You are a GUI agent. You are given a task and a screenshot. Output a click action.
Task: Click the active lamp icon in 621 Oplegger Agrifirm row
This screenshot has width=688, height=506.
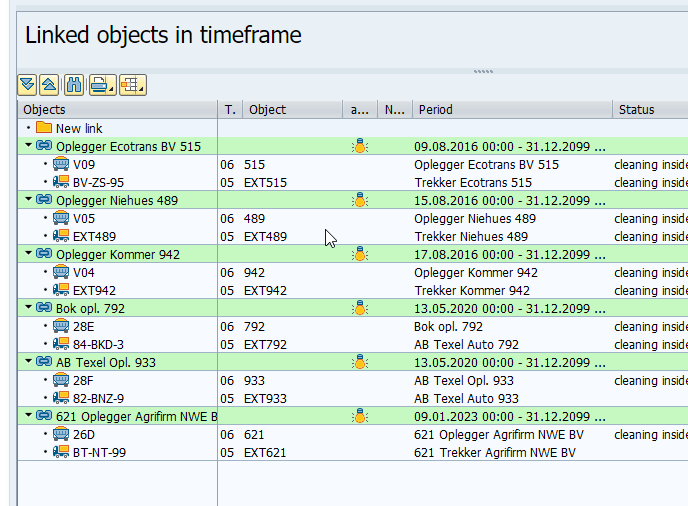click(360, 416)
